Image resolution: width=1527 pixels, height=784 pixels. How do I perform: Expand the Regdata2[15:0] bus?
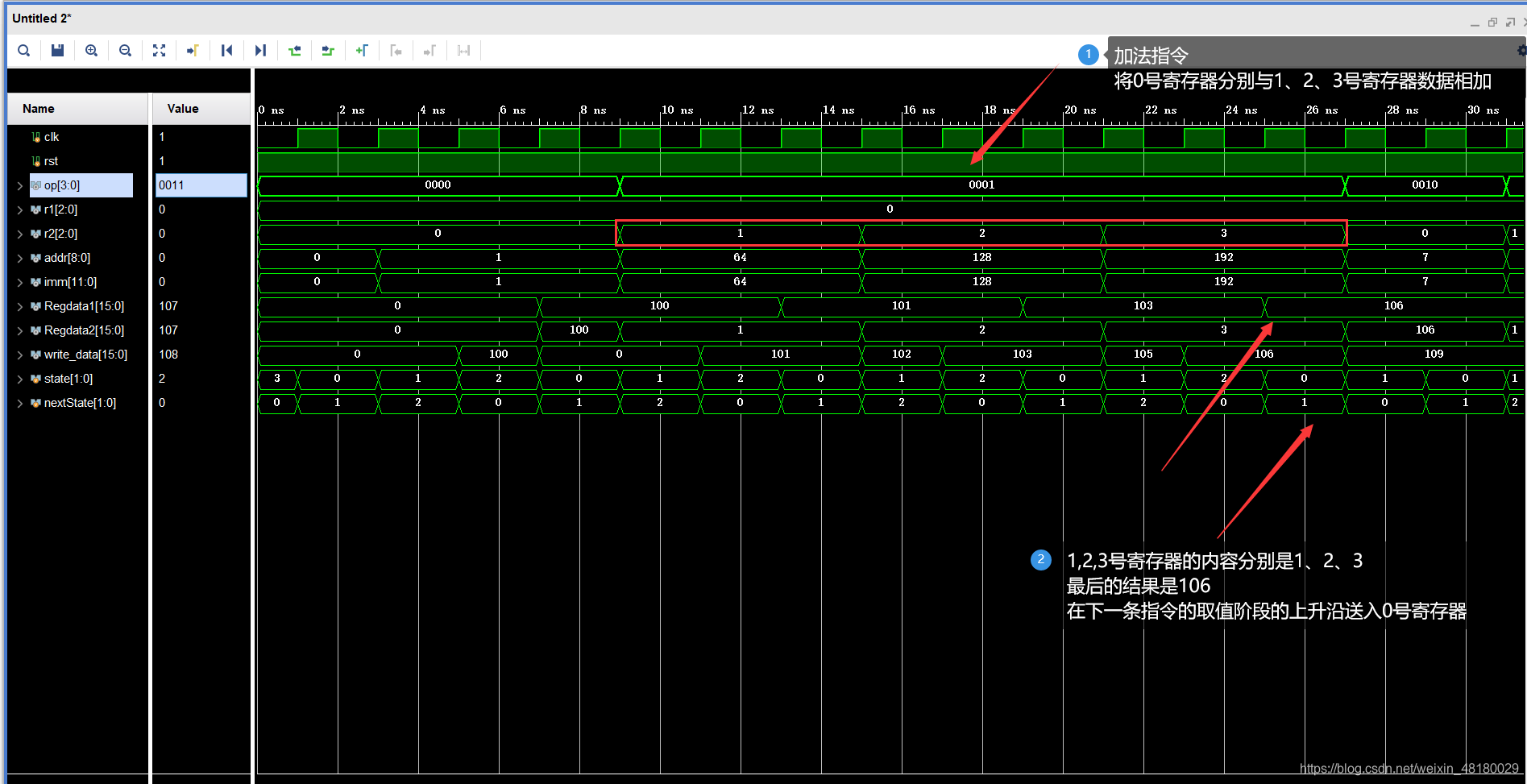coord(20,330)
